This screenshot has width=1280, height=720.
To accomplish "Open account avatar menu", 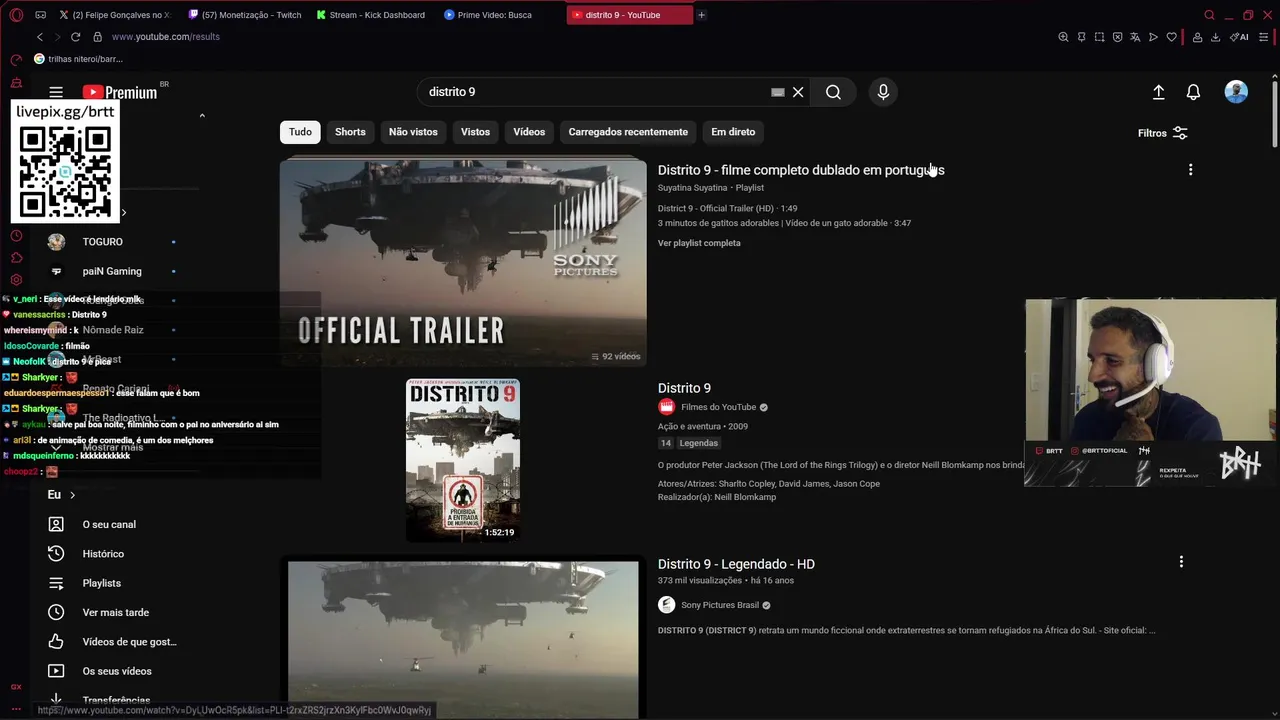I will click(x=1236, y=92).
